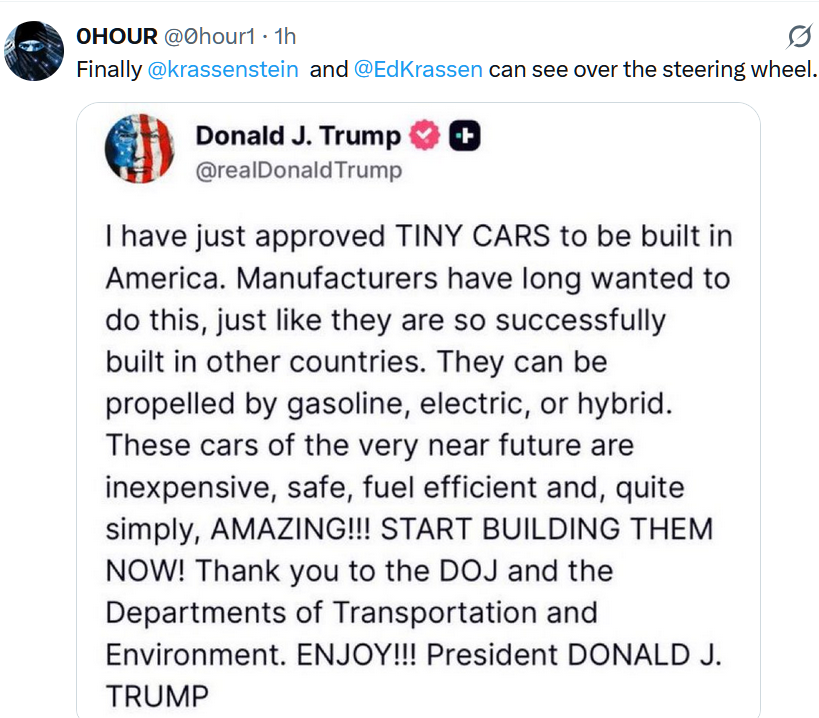The width and height of the screenshot is (819, 718).
Task: Open the OHOUR profile avatar
Action: (x=37, y=50)
